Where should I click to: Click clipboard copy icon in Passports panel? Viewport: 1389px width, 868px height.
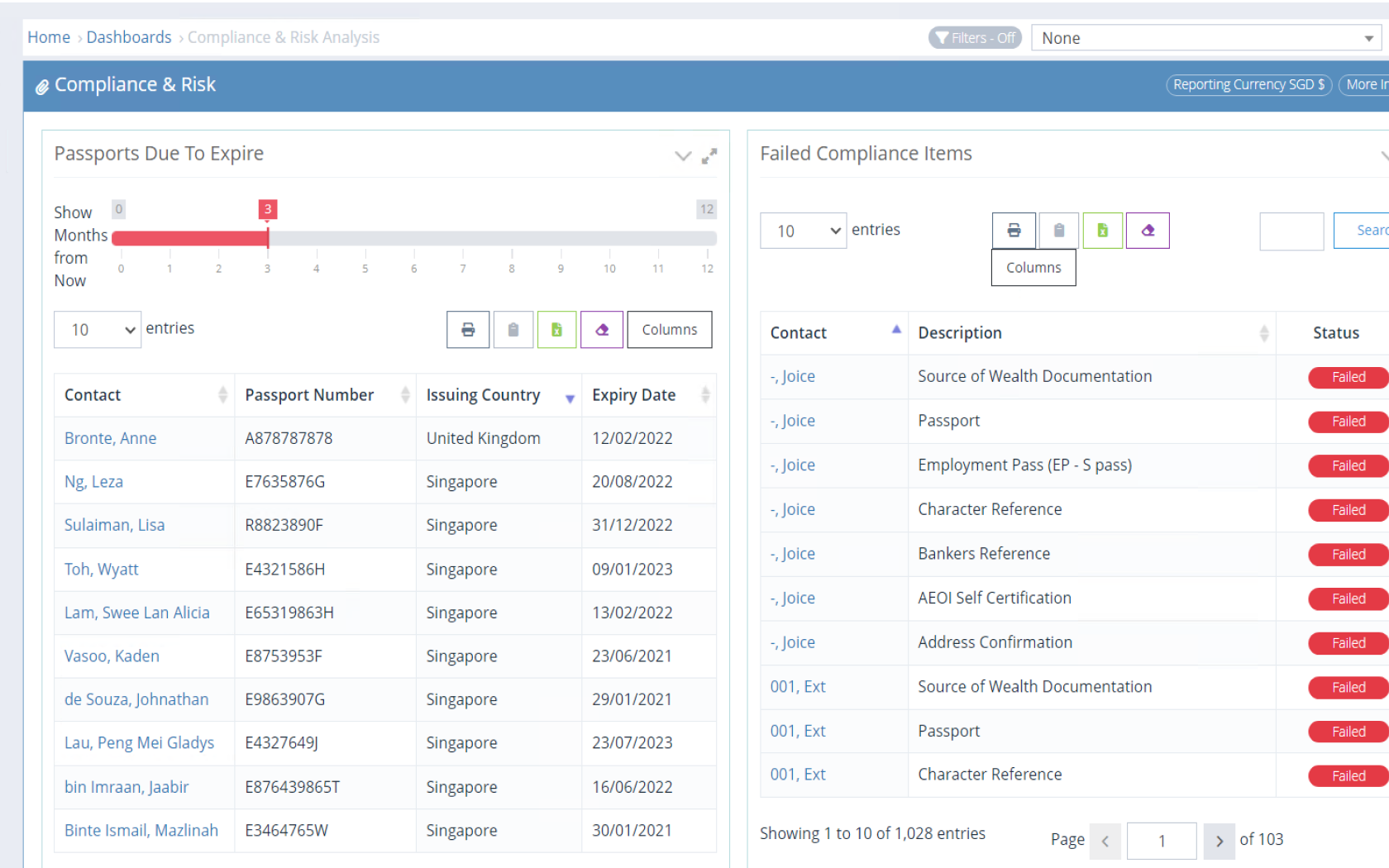coord(513,330)
